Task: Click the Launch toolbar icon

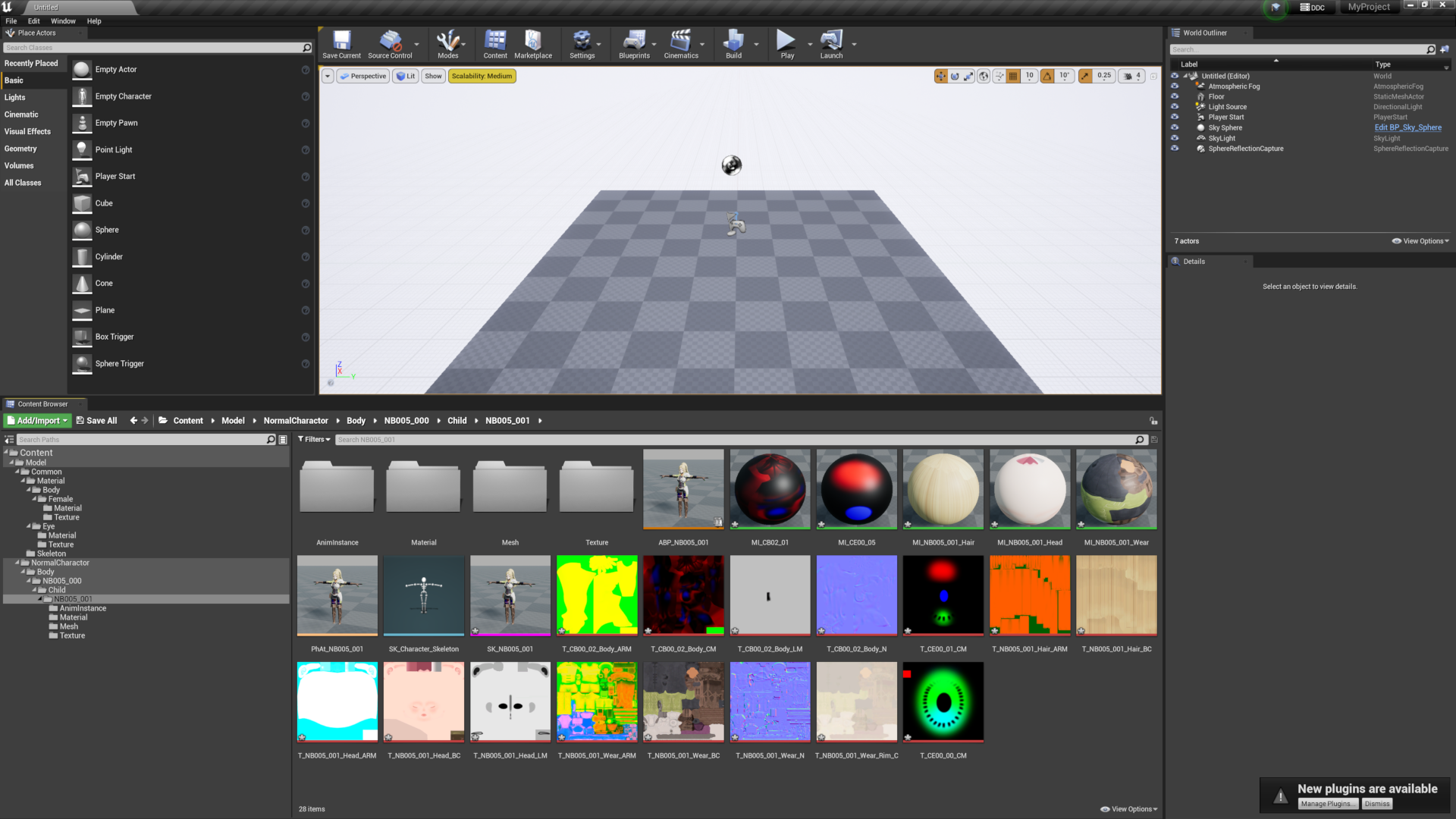Action: click(x=831, y=44)
